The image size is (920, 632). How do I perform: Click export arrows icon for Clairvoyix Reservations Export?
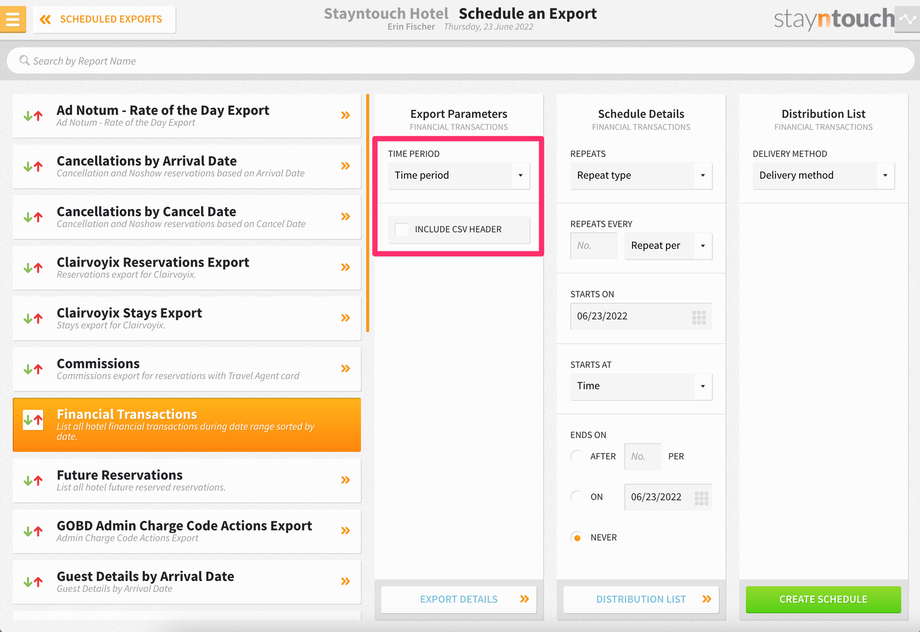coord(33,268)
